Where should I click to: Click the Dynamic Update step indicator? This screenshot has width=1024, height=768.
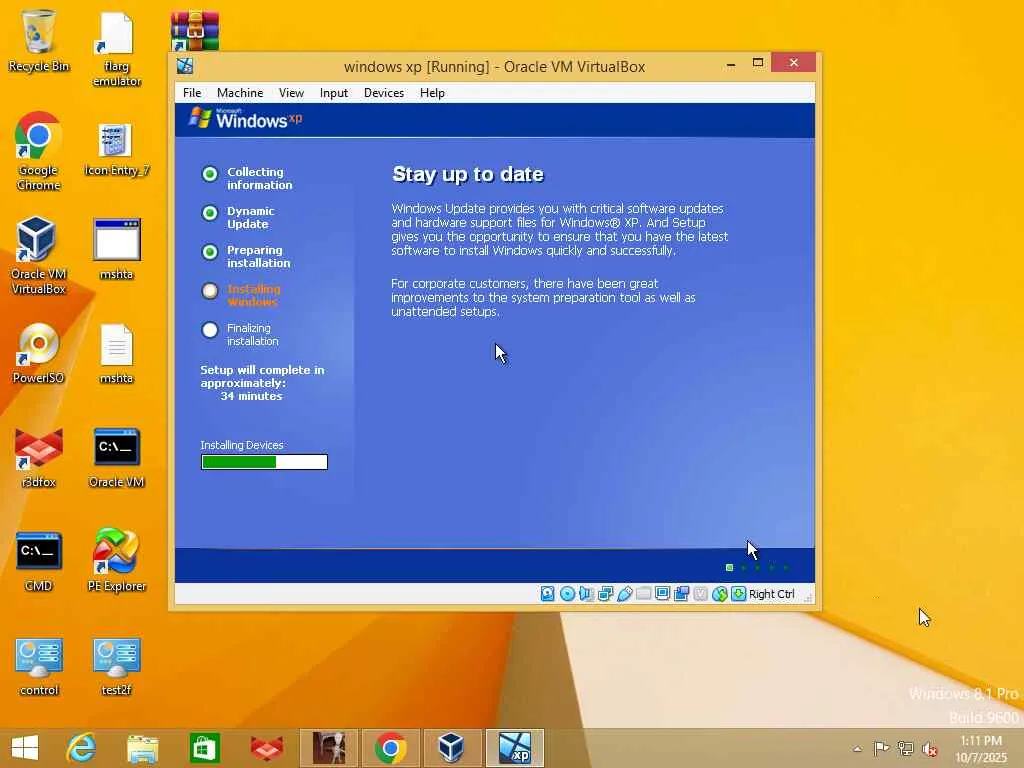coord(210,213)
